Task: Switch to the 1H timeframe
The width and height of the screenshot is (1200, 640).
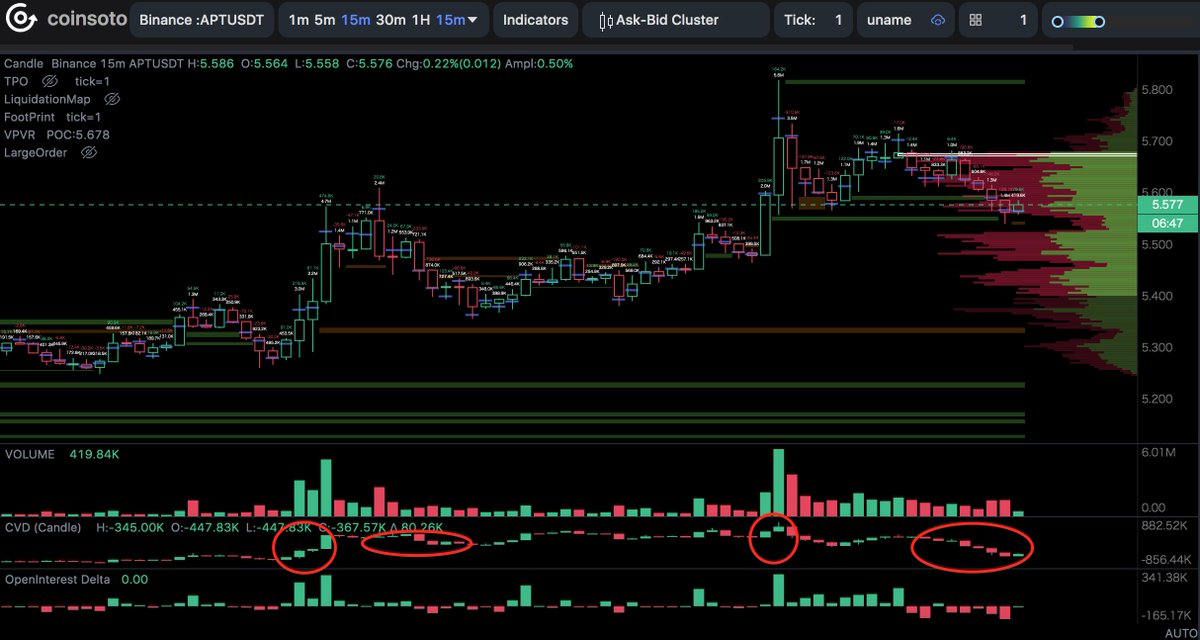Action: coord(421,19)
